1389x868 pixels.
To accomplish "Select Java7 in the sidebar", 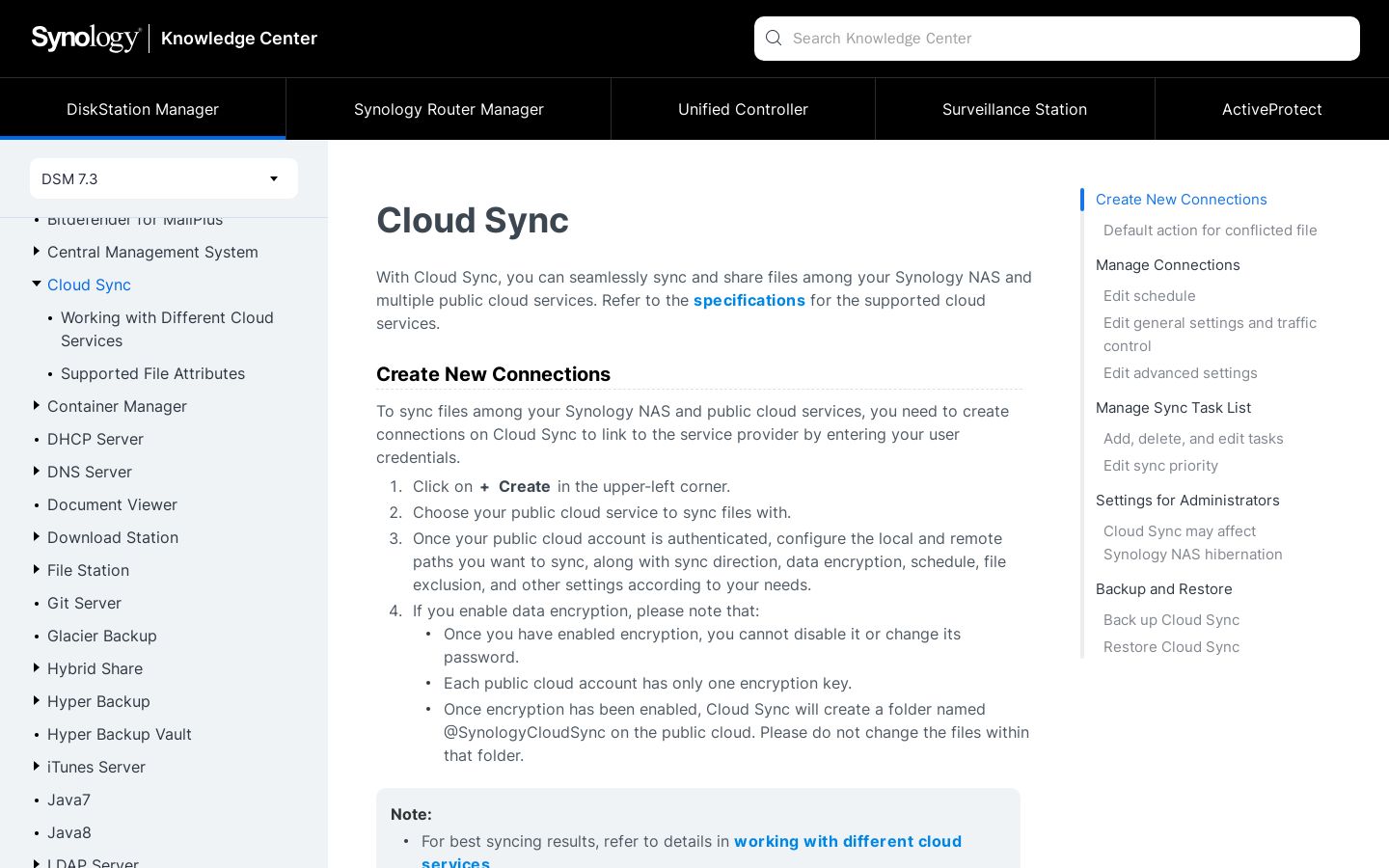I will [x=68, y=800].
